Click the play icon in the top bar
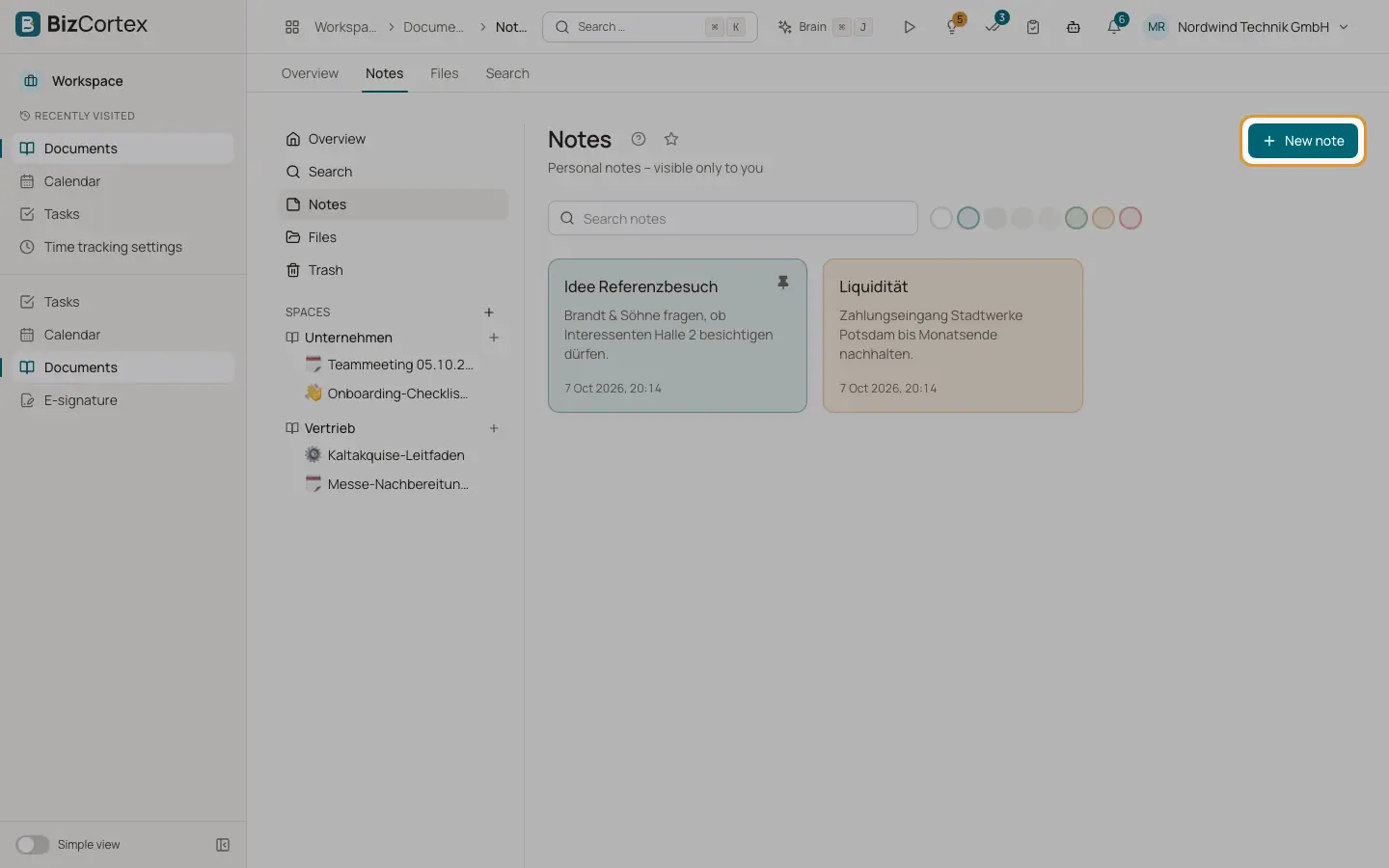The width and height of the screenshot is (1389, 868). pos(909,27)
